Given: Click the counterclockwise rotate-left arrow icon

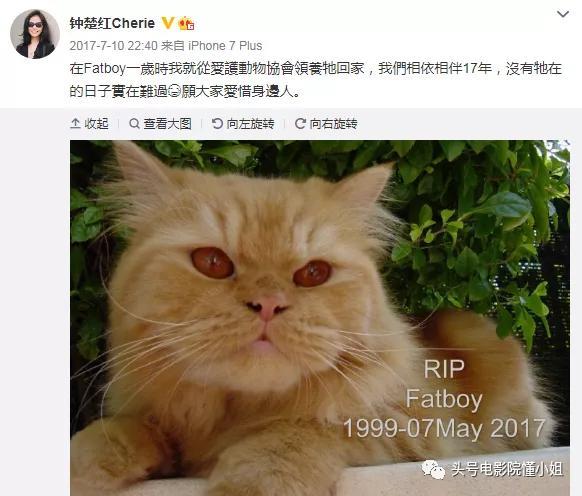Looking at the screenshot, I should [217, 123].
